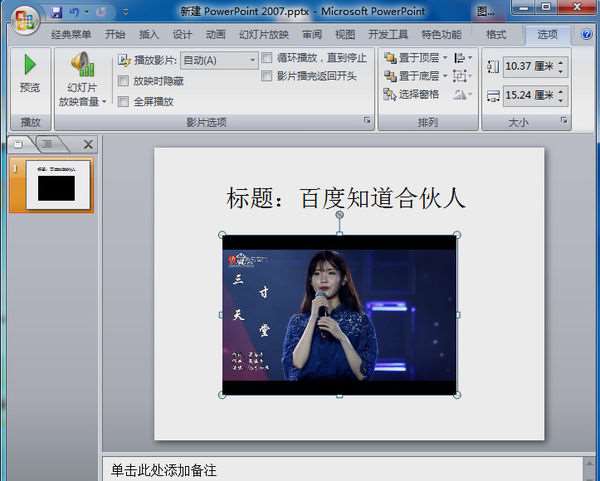Go to the 幻灯片放映 tab
Viewport: 600px width, 481px height.
264,34
